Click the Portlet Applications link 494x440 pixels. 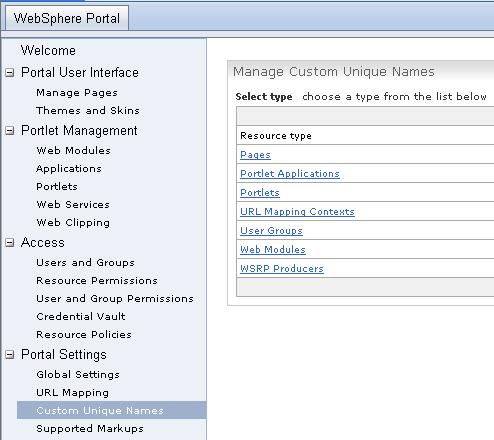coord(290,174)
